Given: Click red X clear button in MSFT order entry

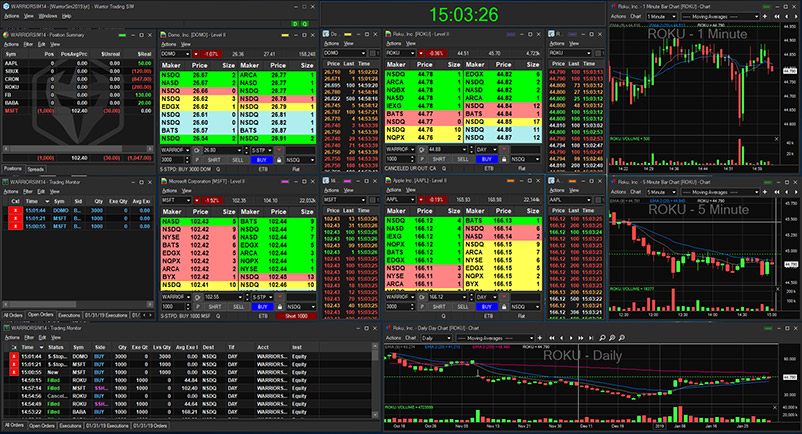Looking at the screenshot, I should [280, 297].
